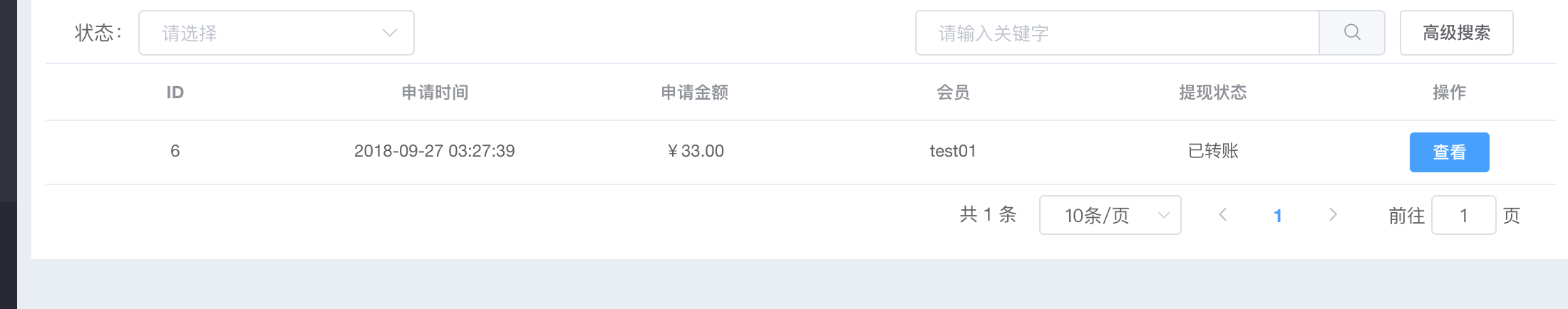Click the 提现状态 column header
Image resolution: width=1568 pixels, height=309 pixels.
[x=1212, y=93]
